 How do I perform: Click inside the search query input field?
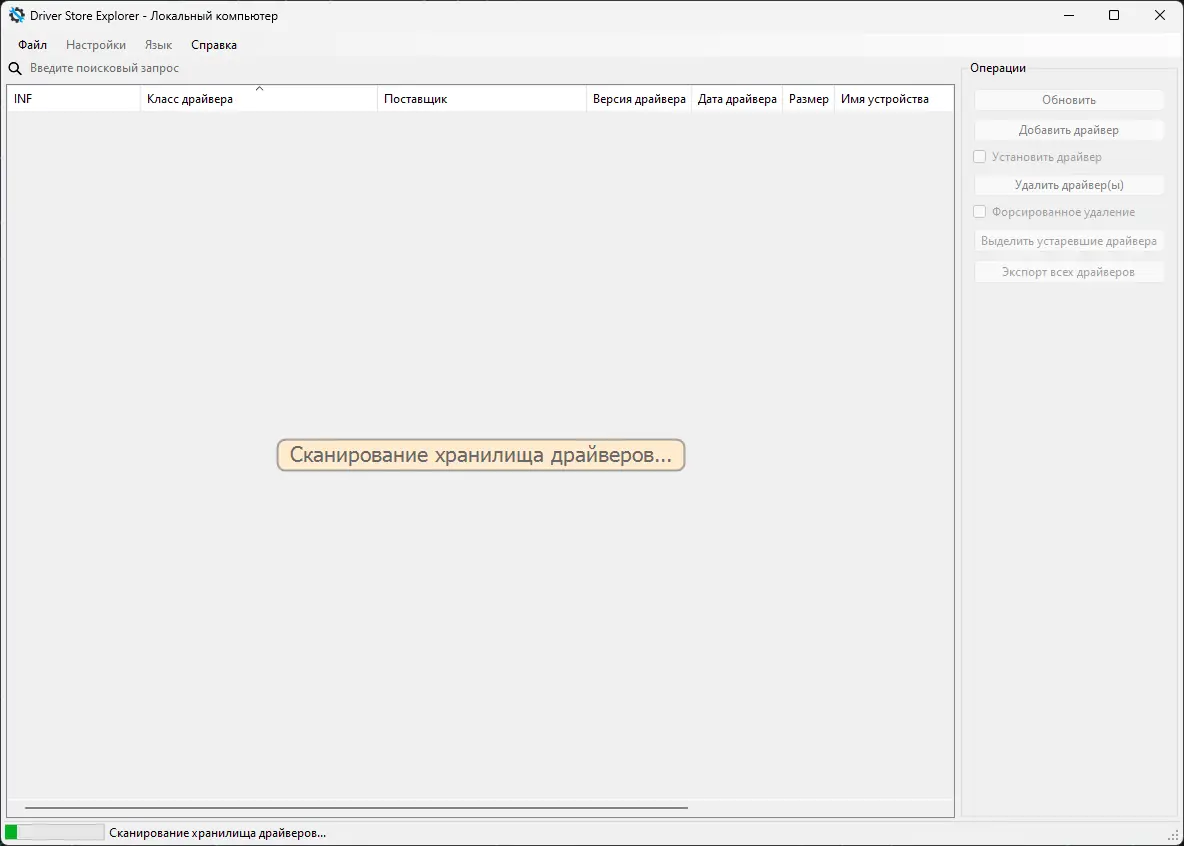pos(120,68)
